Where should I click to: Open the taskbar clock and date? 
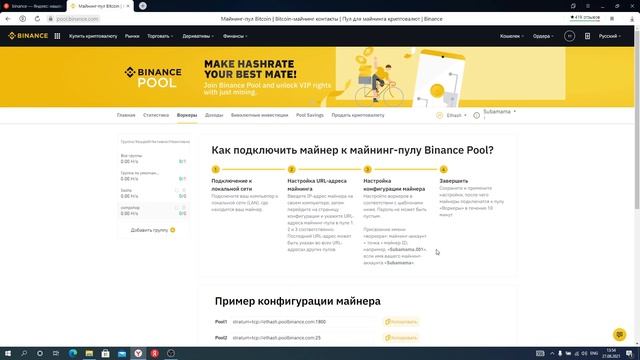pyautogui.click(x=611, y=353)
